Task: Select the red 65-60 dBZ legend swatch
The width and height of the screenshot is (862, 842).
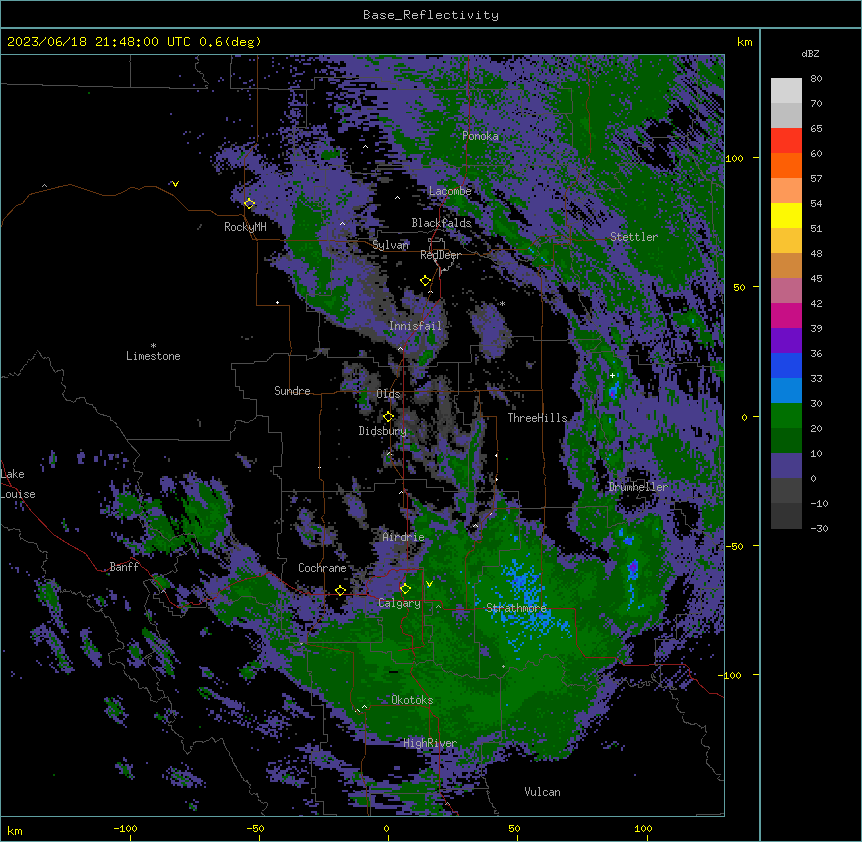Action: click(x=786, y=141)
